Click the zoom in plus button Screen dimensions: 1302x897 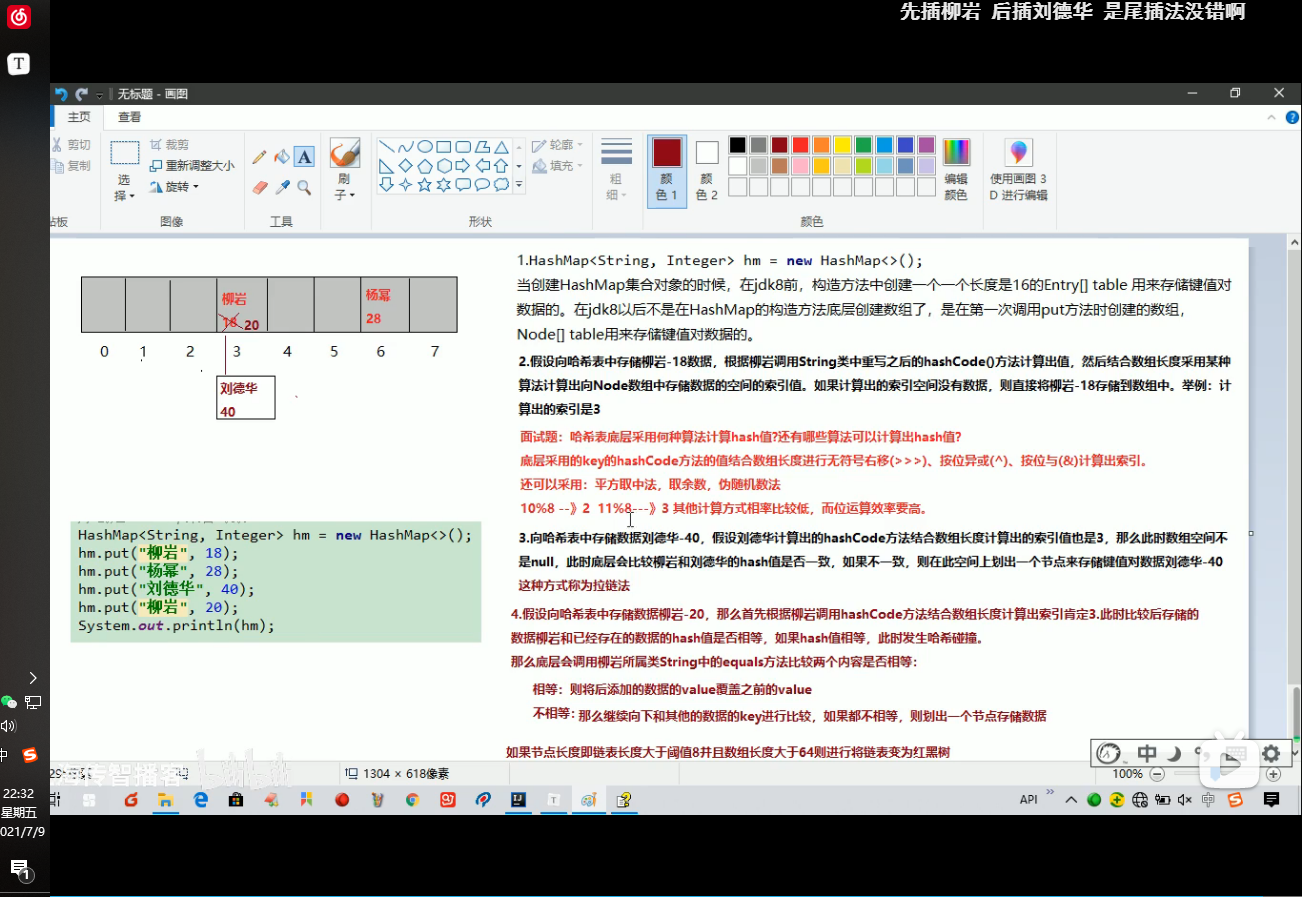(1273, 774)
